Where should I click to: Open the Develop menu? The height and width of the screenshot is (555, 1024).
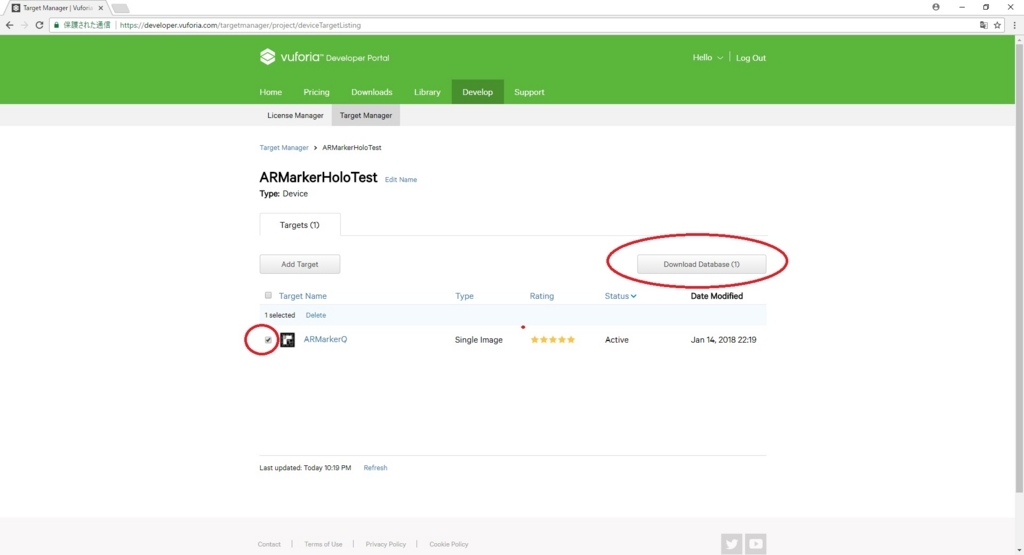coord(477,92)
